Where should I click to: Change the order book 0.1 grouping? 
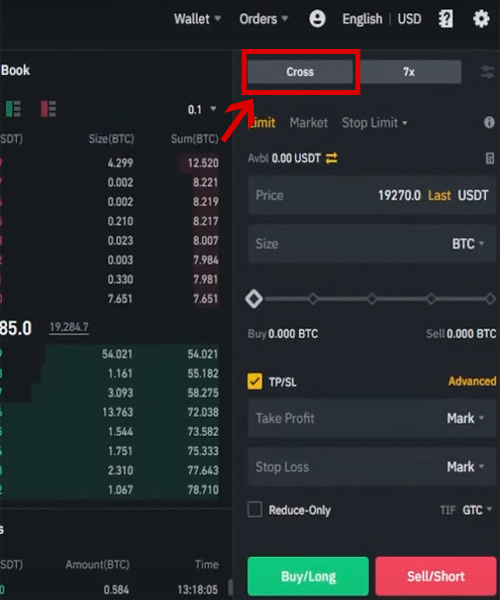[202, 110]
